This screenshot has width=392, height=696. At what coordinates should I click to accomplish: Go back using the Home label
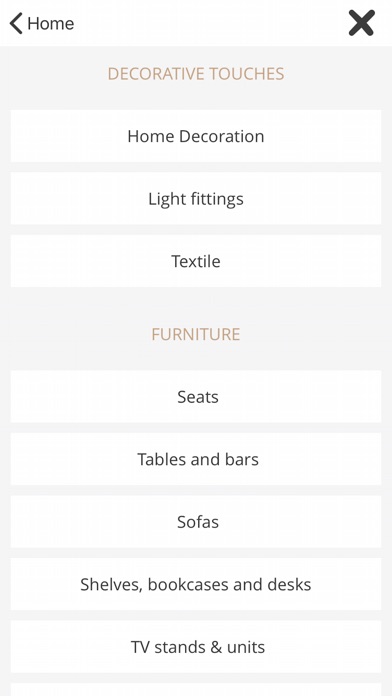[51, 23]
